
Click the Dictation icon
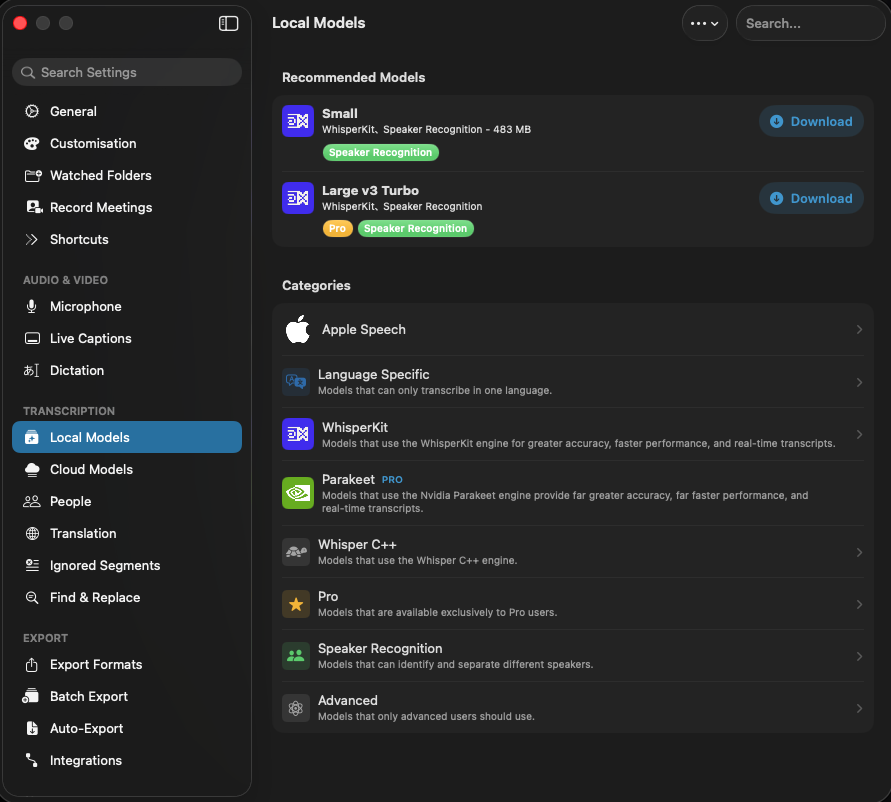31,371
